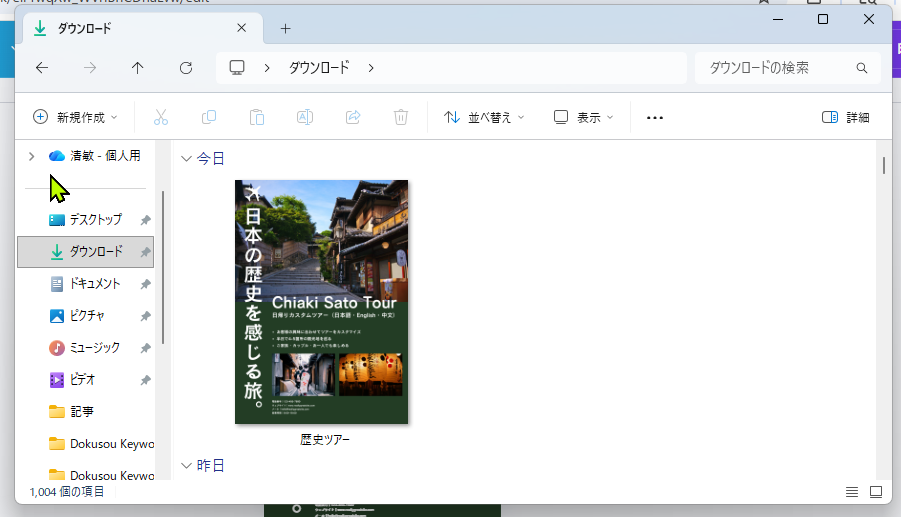Maximize the Explorer window
Screen dimensions: 901x517
click(823, 20)
